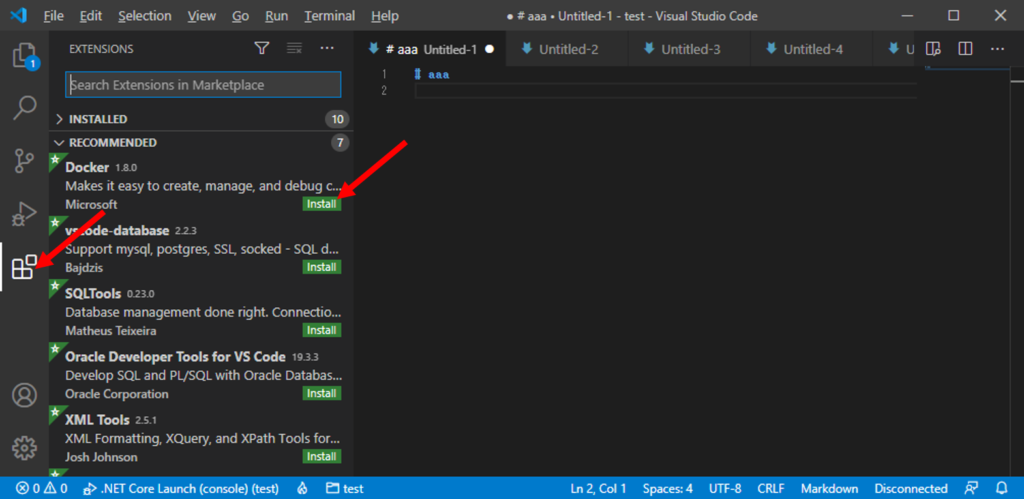Open the Run and Debug view
This screenshot has height=499, width=1024.
pyautogui.click(x=25, y=214)
